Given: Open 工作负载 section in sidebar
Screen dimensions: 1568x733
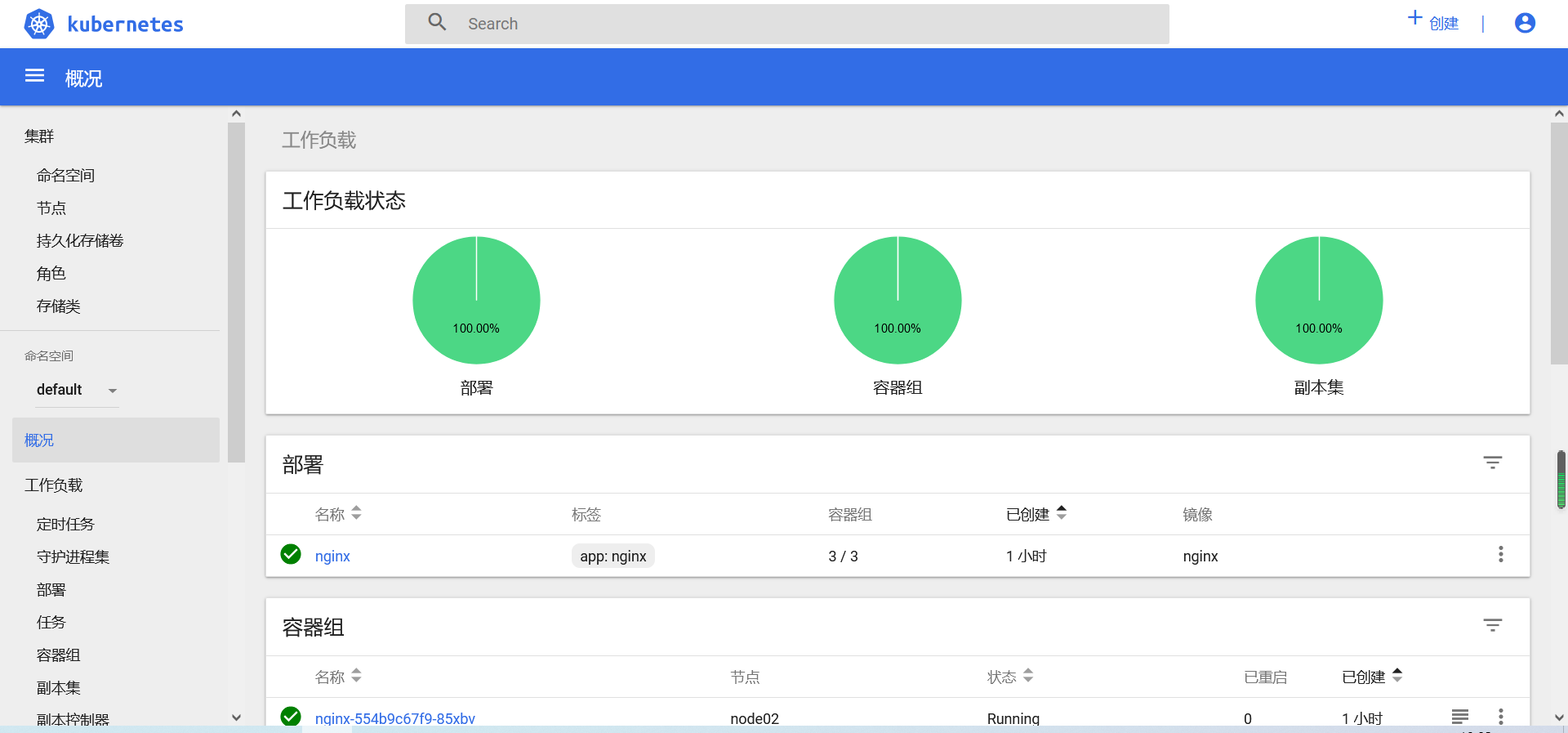Looking at the screenshot, I should 53,485.
